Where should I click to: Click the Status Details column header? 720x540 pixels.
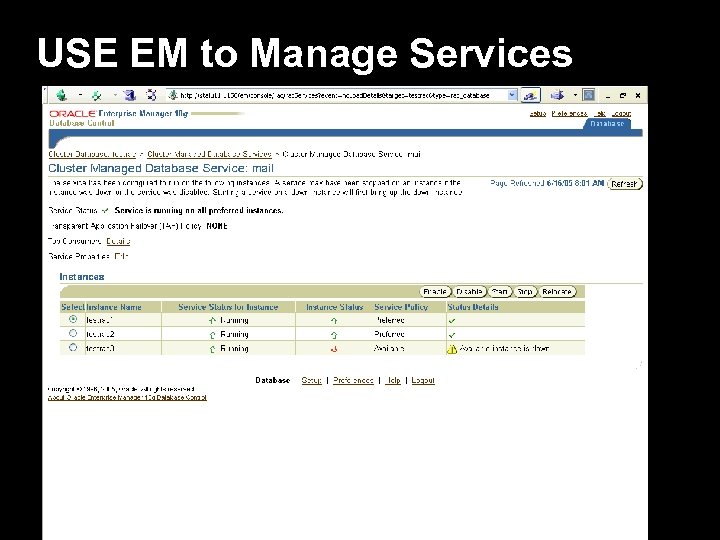point(473,307)
